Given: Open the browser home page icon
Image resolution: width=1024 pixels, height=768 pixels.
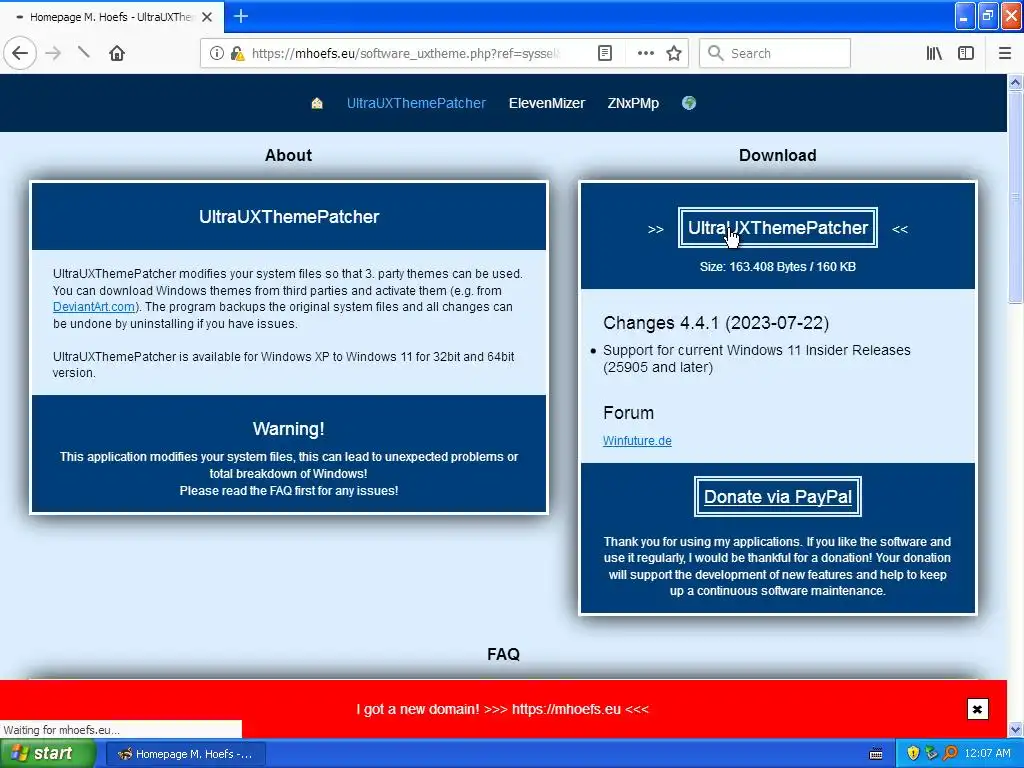Looking at the screenshot, I should (x=117, y=54).
